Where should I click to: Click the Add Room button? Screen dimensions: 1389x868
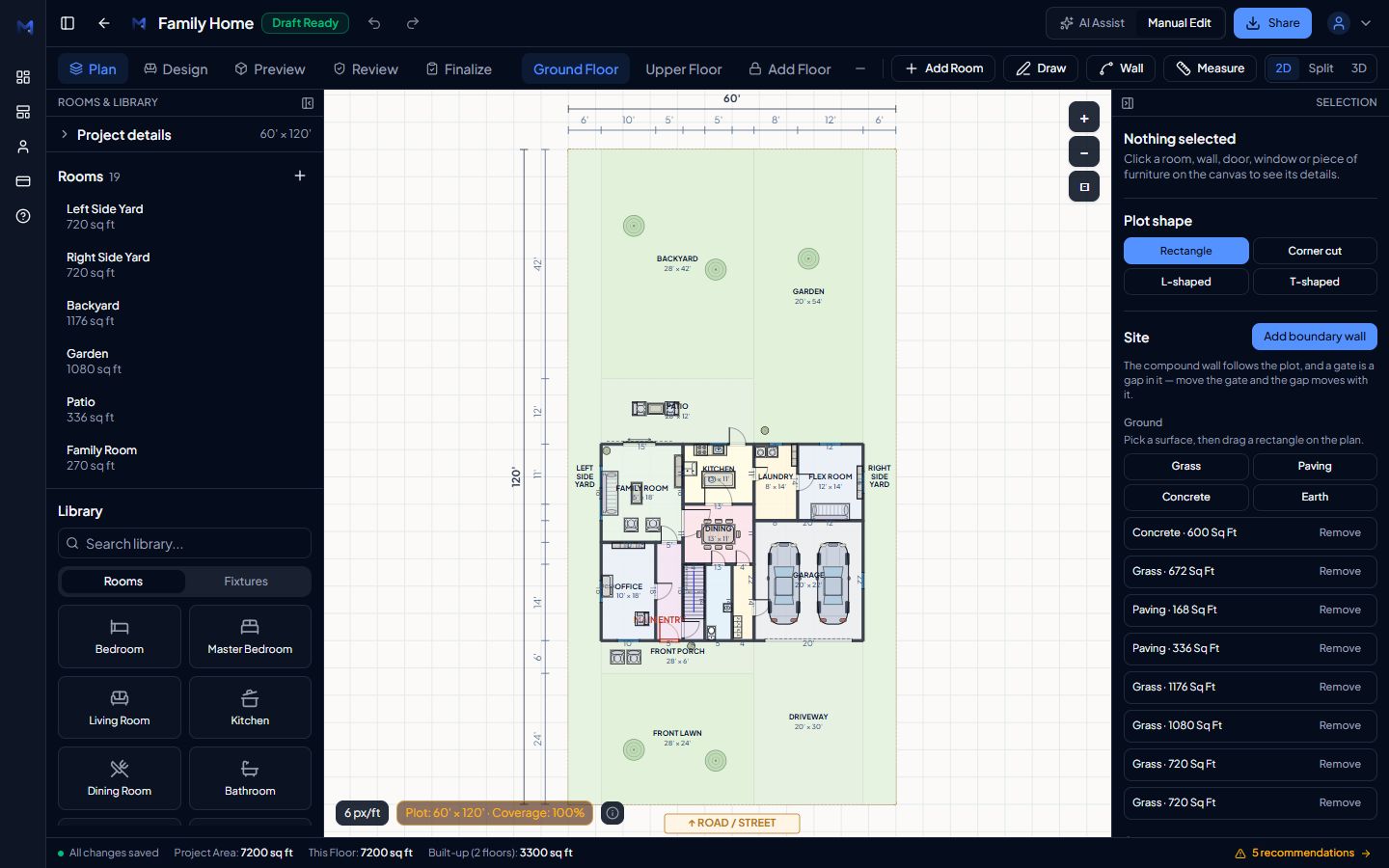coord(943,68)
